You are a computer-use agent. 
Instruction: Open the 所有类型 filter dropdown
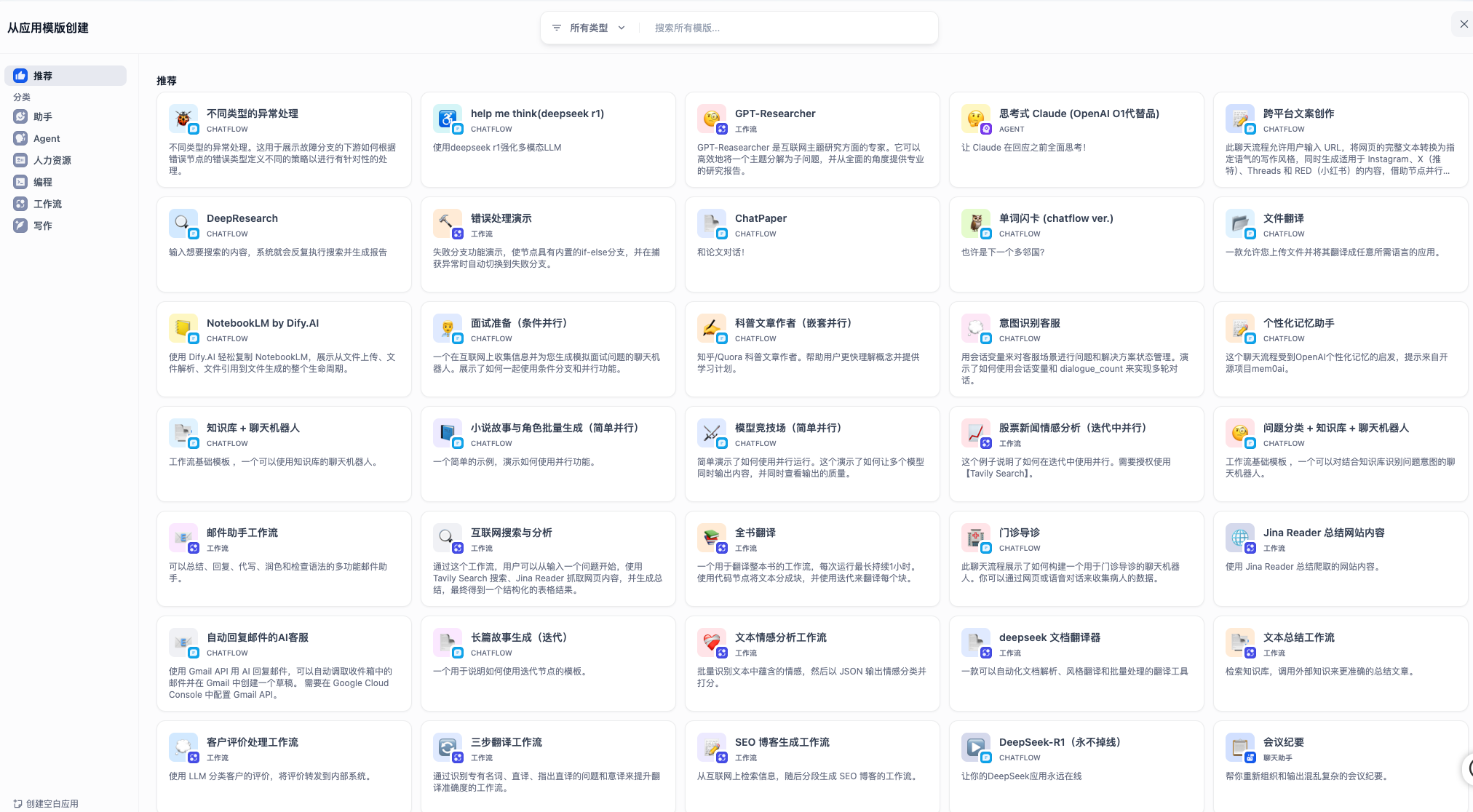click(x=588, y=28)
